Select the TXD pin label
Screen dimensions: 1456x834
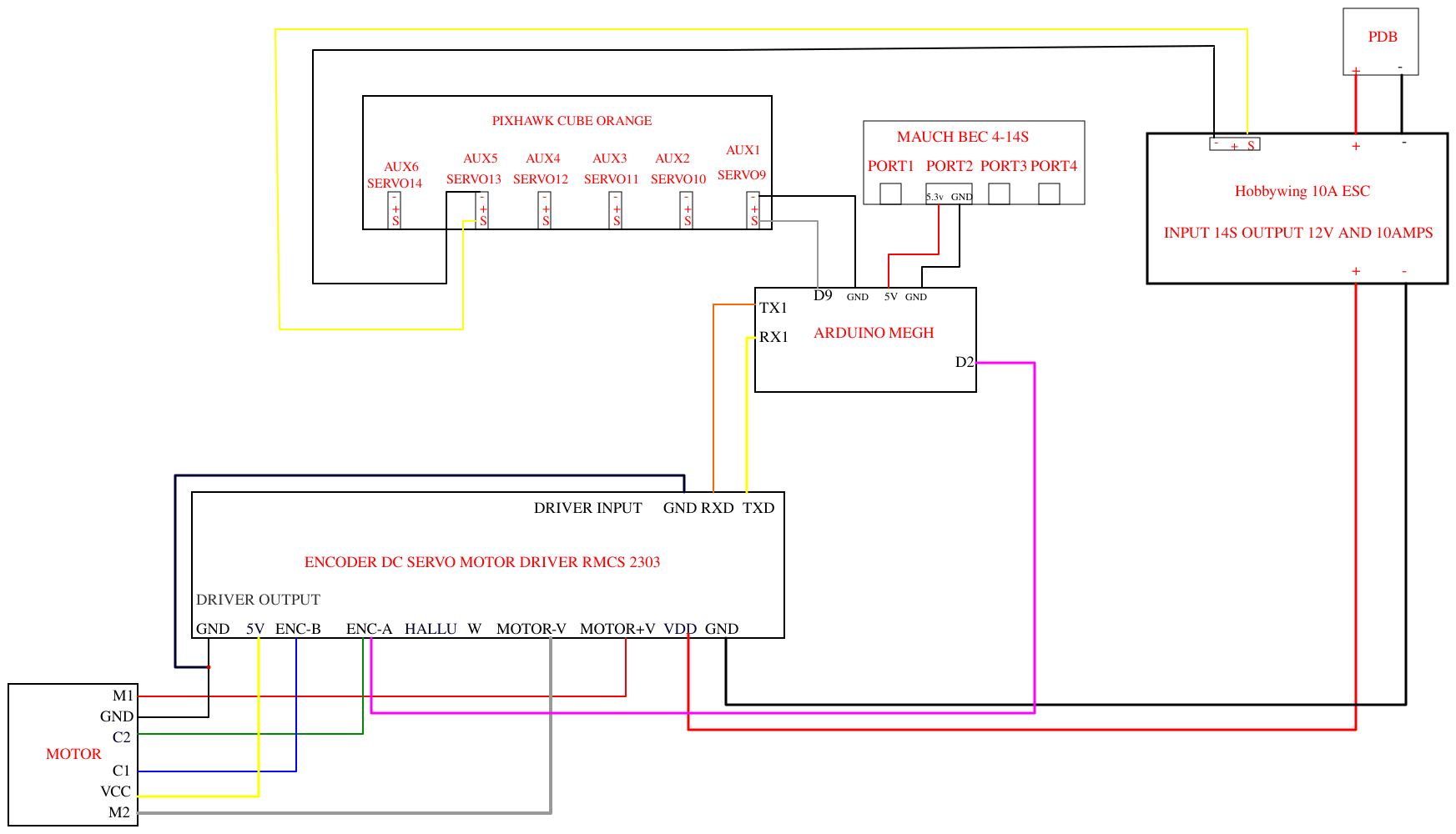coord(758,508)
